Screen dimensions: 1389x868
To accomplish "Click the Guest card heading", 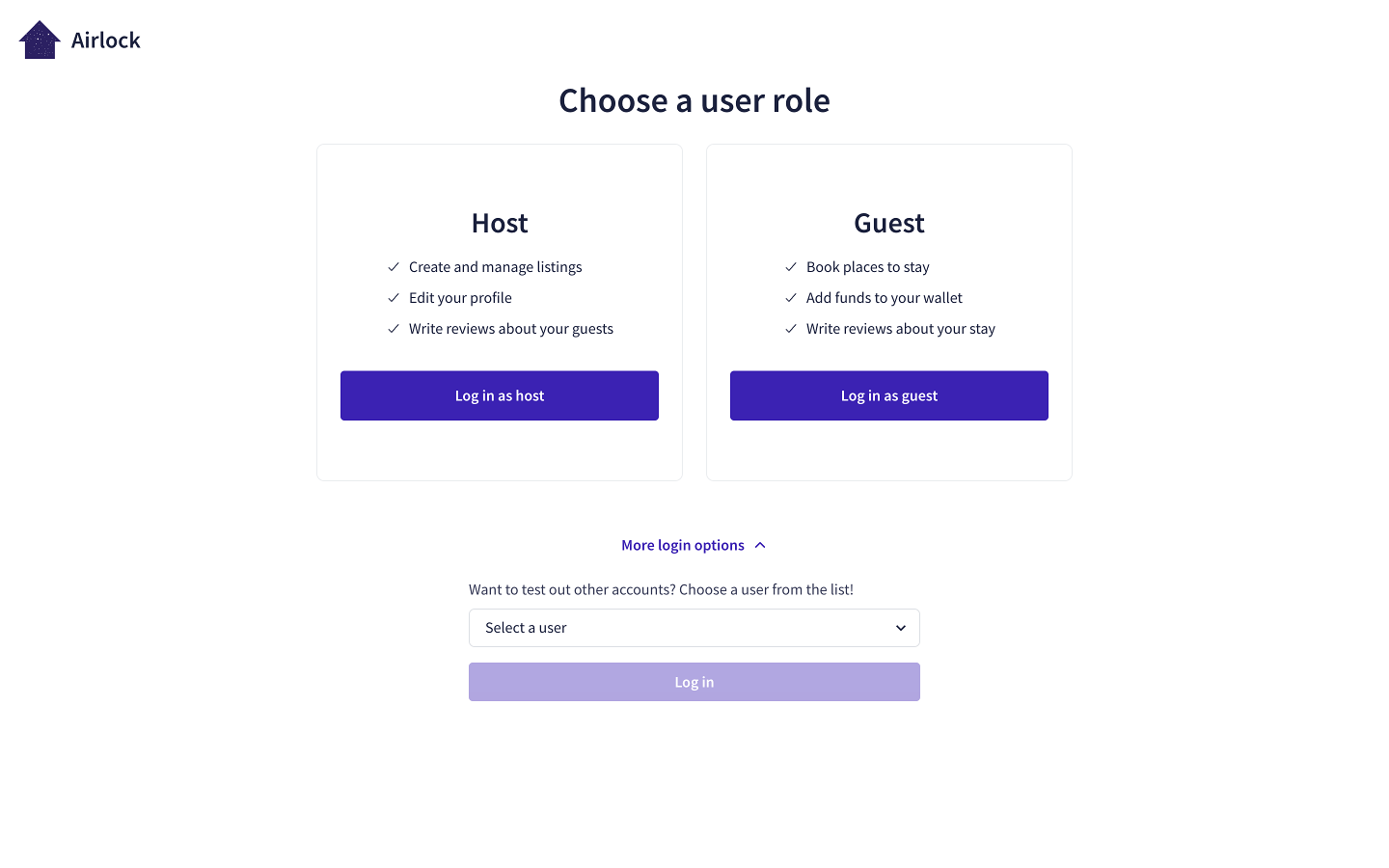I will pos(889,223).
